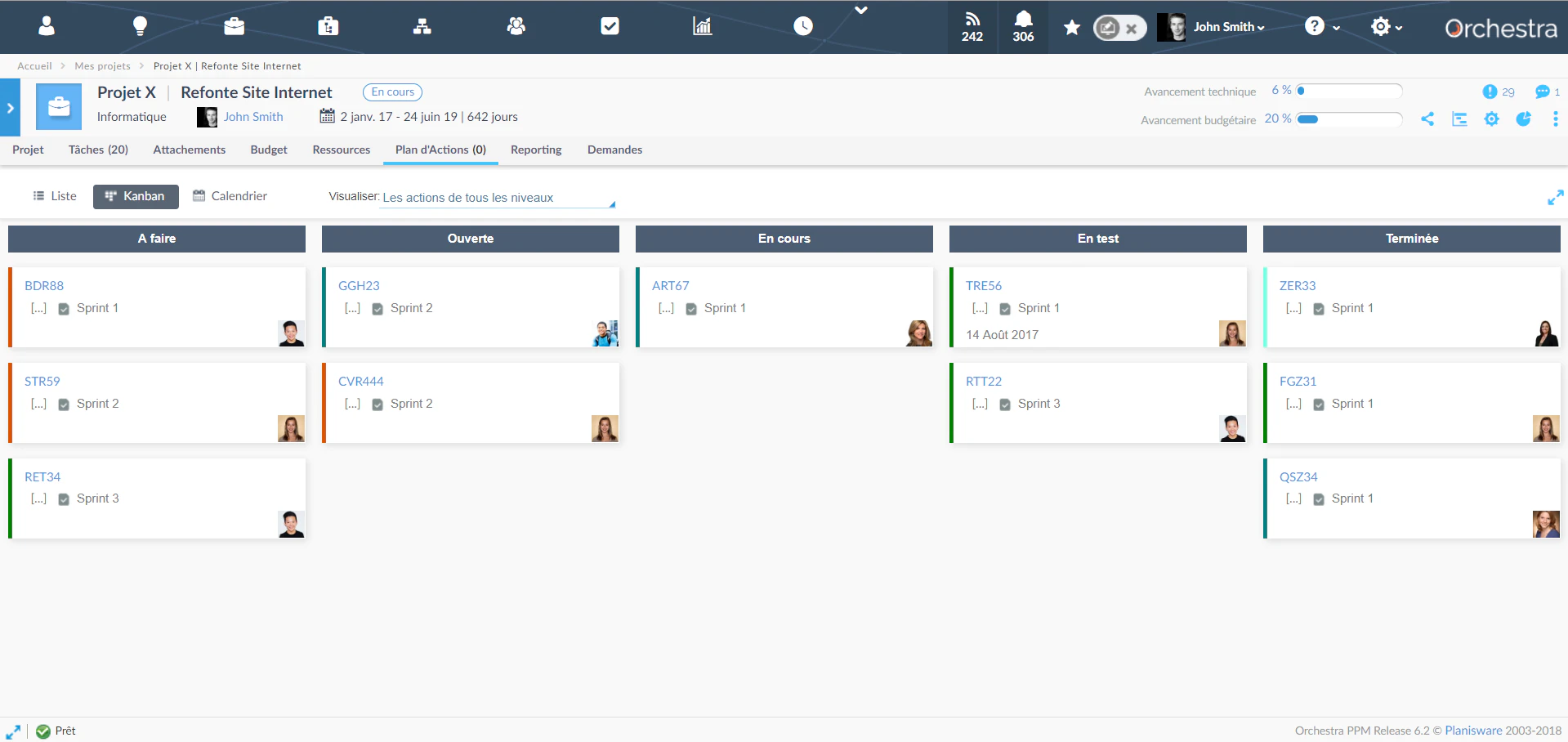Open the John Smith project manager link
This screenshot has height=742, width=1568.
[x=253, y=117]
